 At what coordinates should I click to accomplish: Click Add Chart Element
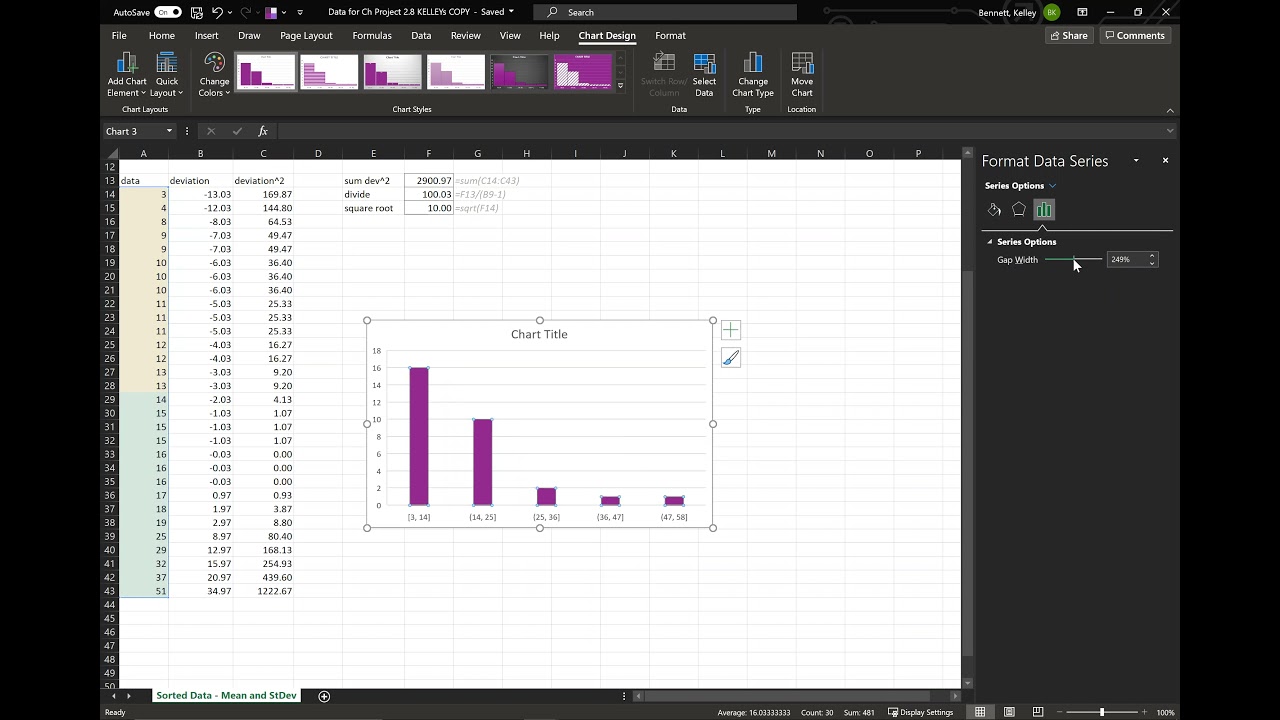[x=127, y=75]
